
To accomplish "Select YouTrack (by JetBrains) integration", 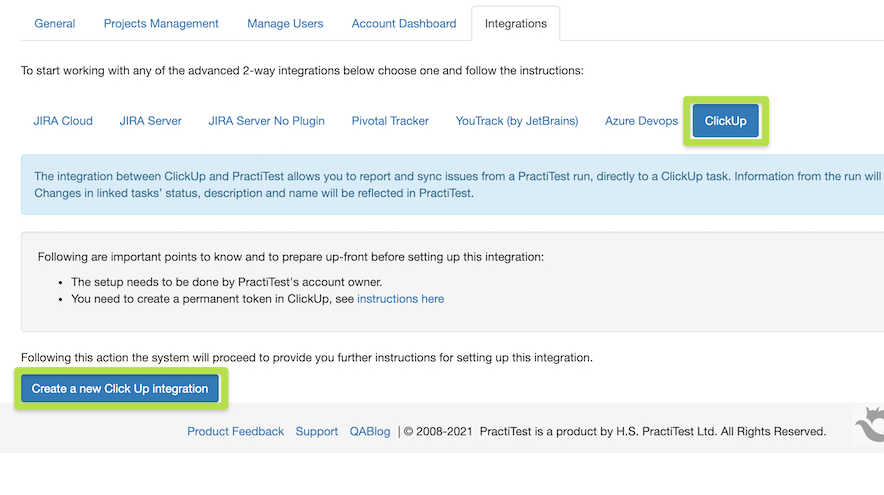I will (517, 121).
